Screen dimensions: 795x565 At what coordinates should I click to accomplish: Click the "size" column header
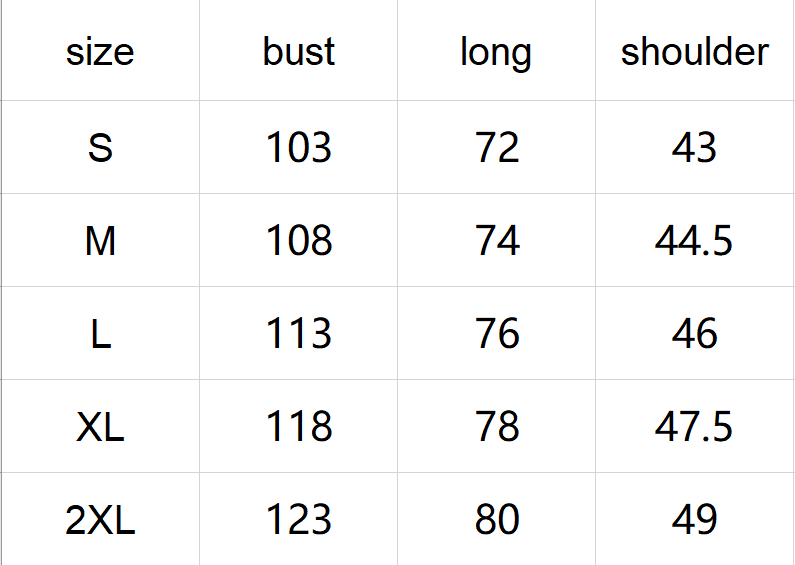pos(100,52)
